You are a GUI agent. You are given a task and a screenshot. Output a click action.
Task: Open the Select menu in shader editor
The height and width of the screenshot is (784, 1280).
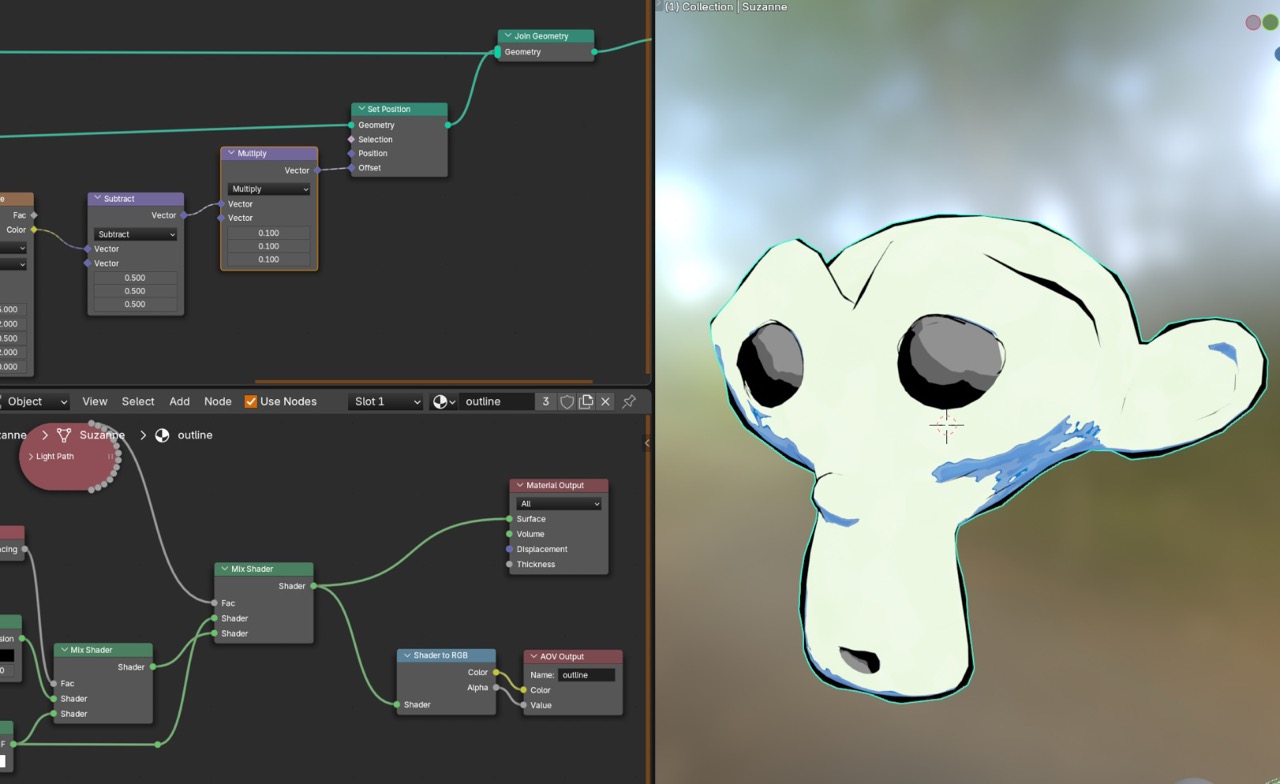(138, 401)
